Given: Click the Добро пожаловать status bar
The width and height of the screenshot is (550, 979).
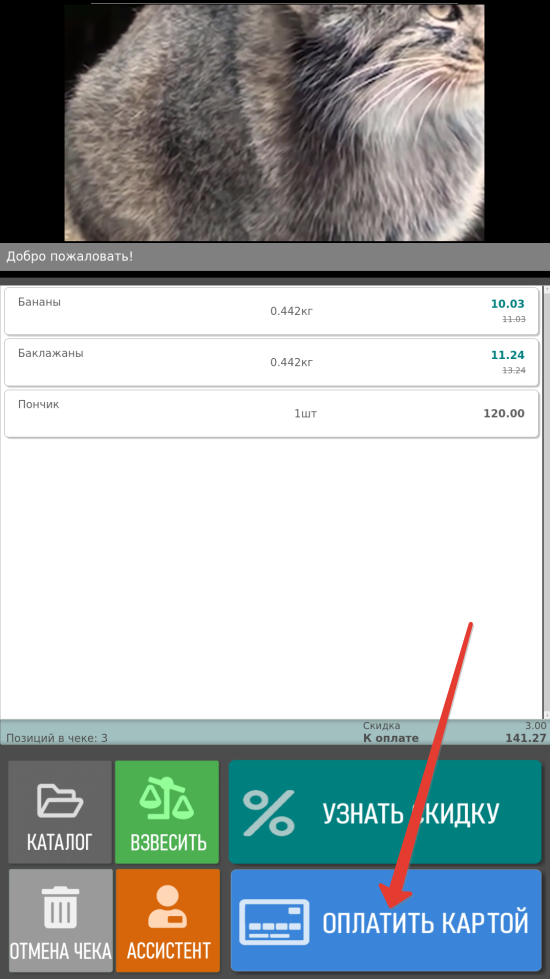Looking at the screenshot, I should tap(275, 257).
